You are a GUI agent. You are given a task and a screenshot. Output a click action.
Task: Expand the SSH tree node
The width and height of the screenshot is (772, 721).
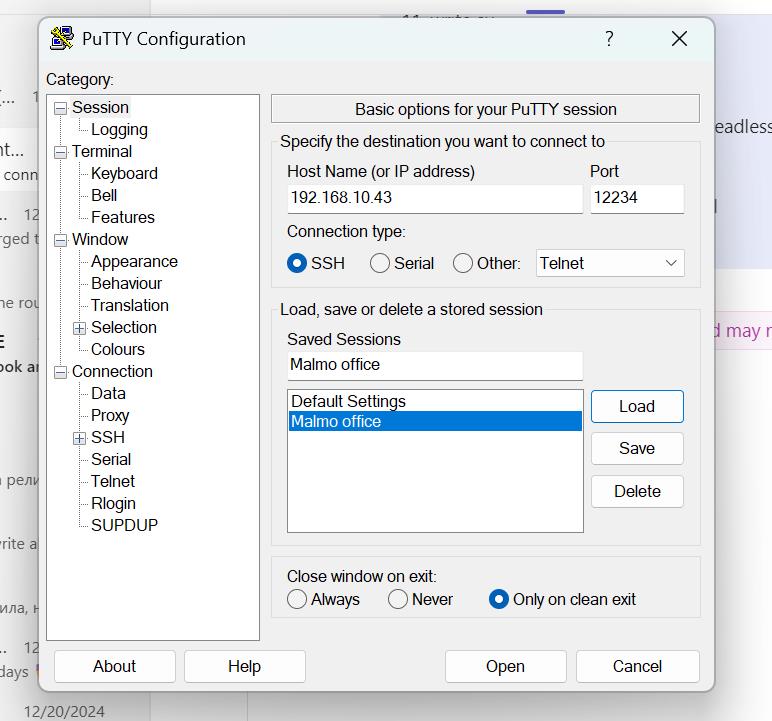click(79, 438)
